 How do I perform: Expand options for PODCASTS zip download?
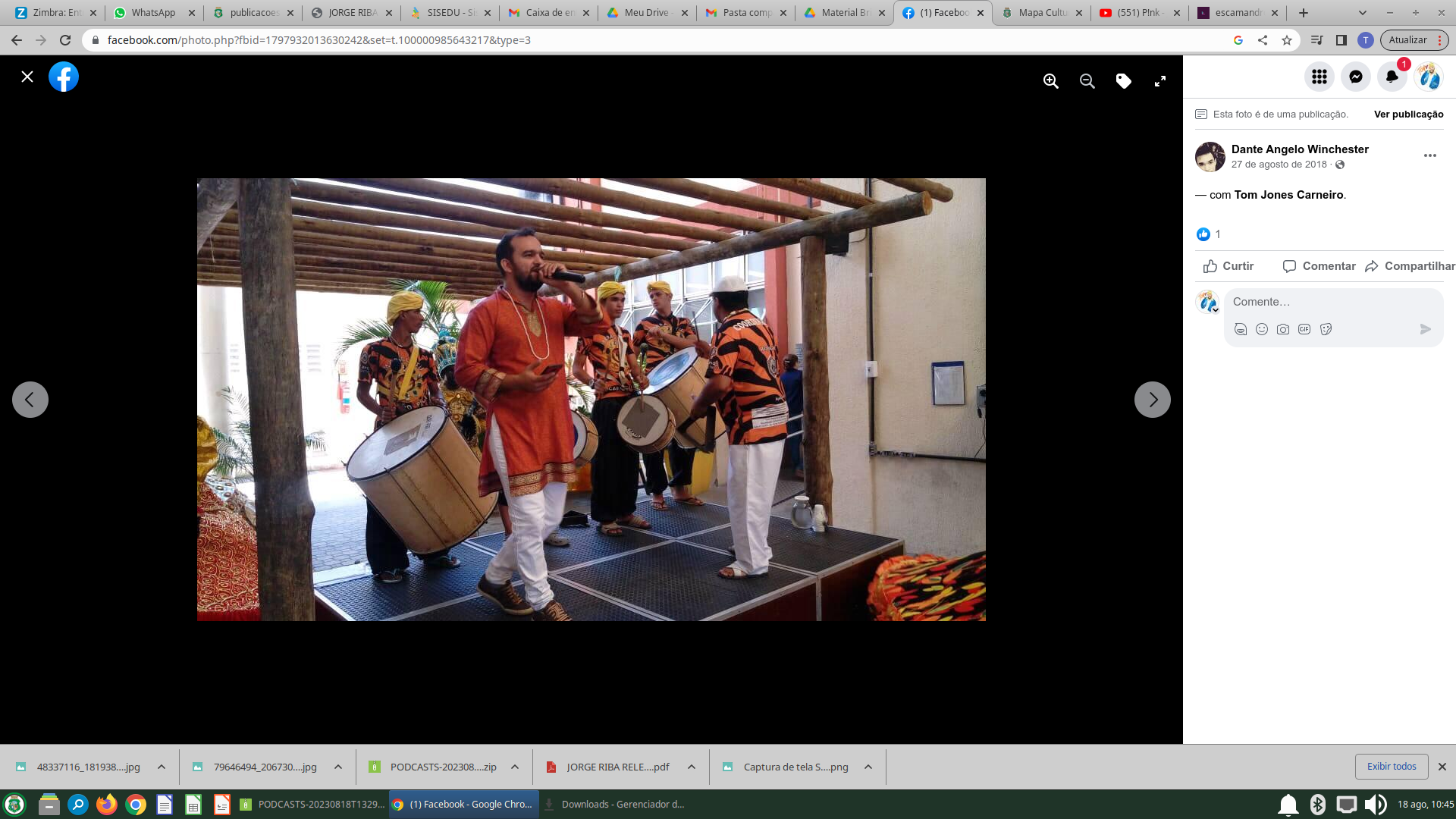[515, 767]
